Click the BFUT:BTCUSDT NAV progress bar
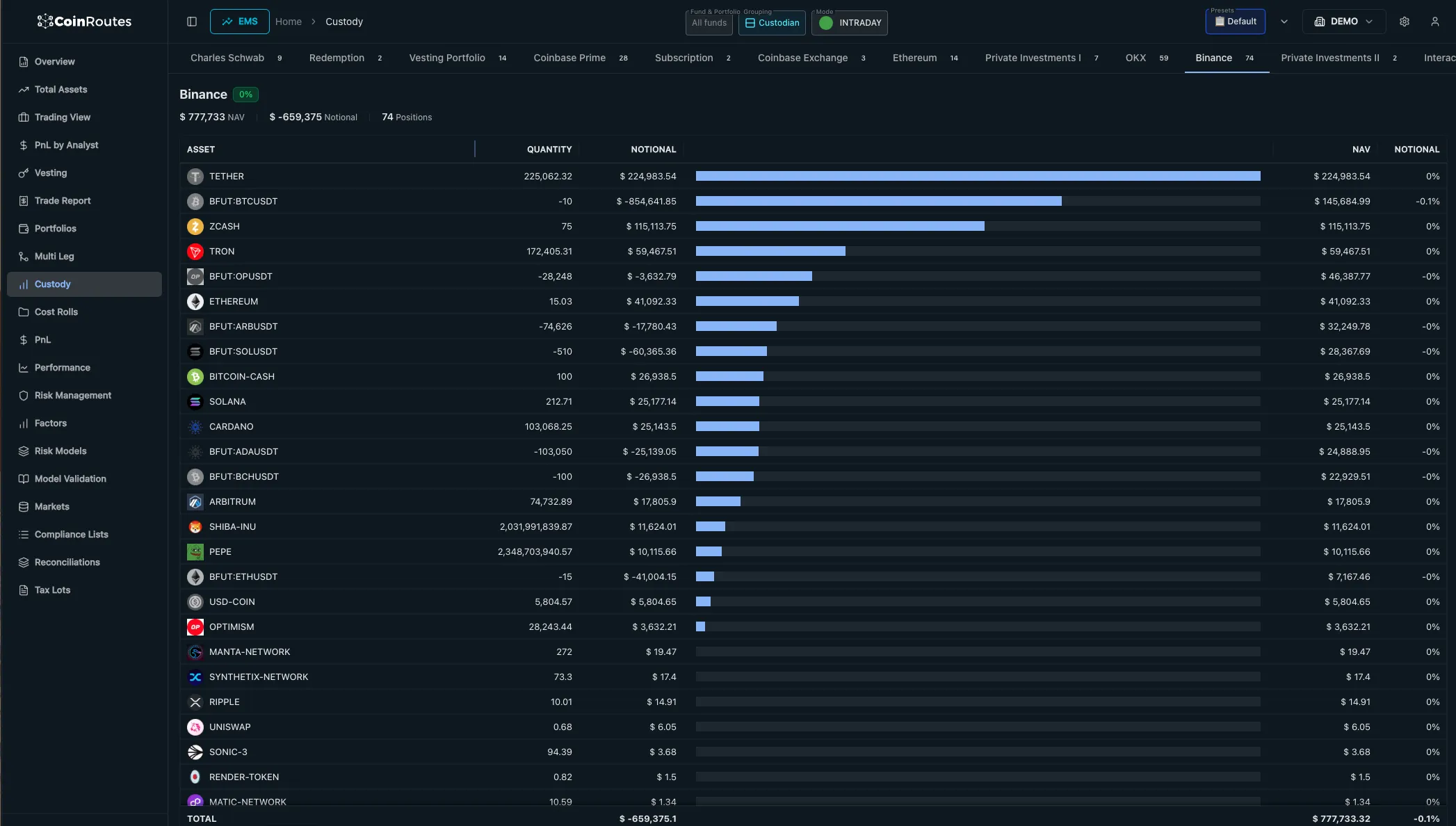Screen dimensions: 1456x826 (978, 202)
